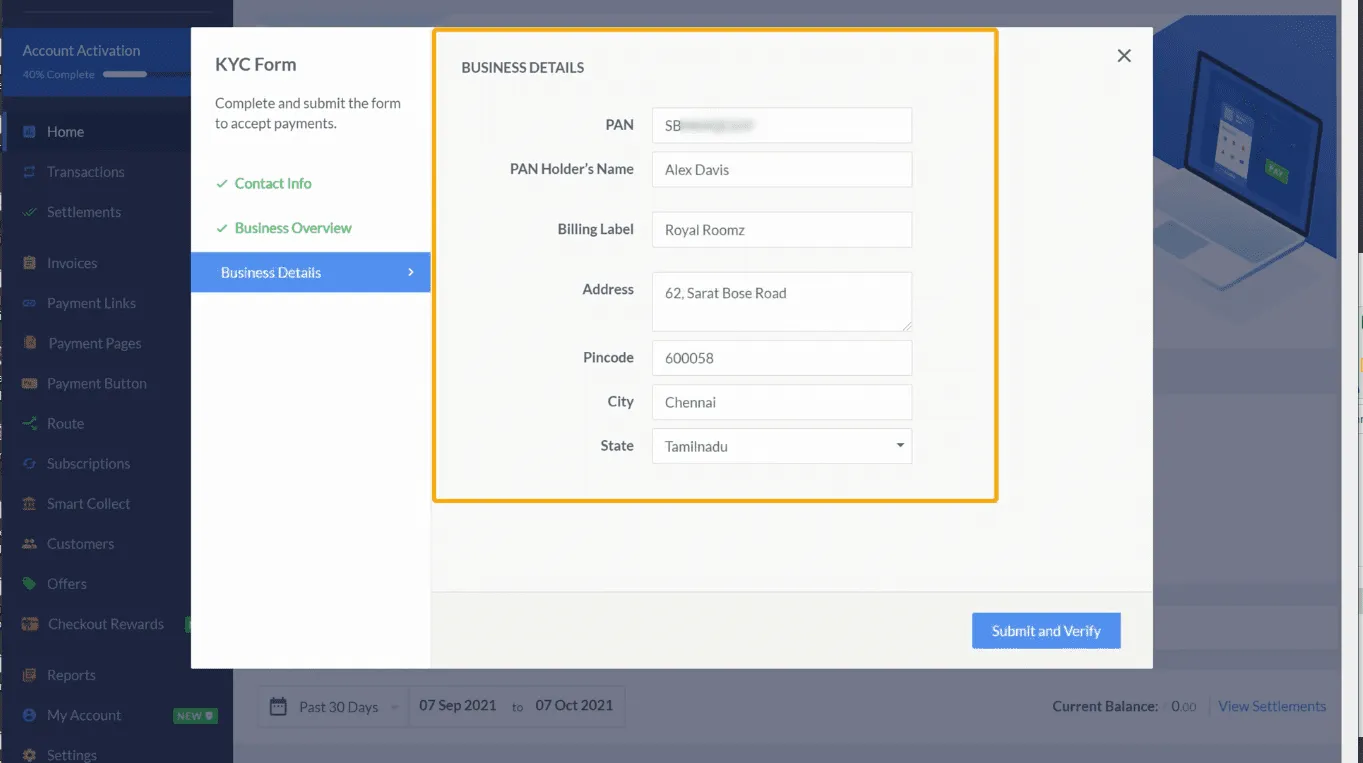
Task: Click the Home icon in sidebar
Action: coord(29,132)
